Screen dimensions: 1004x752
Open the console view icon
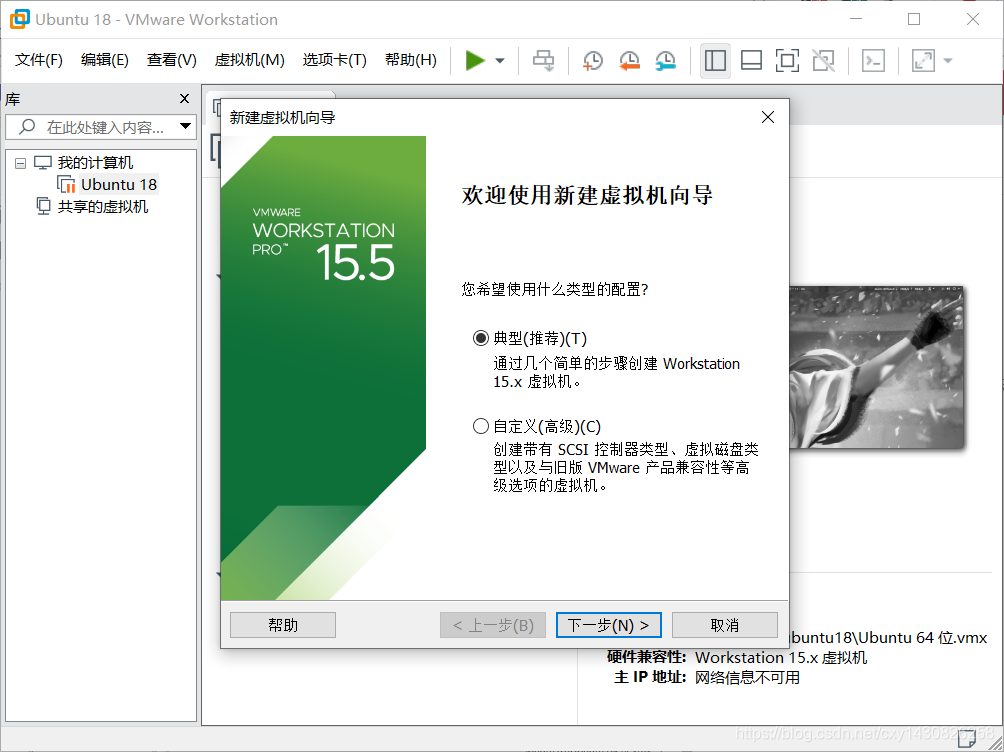click(x=873, y=61)
